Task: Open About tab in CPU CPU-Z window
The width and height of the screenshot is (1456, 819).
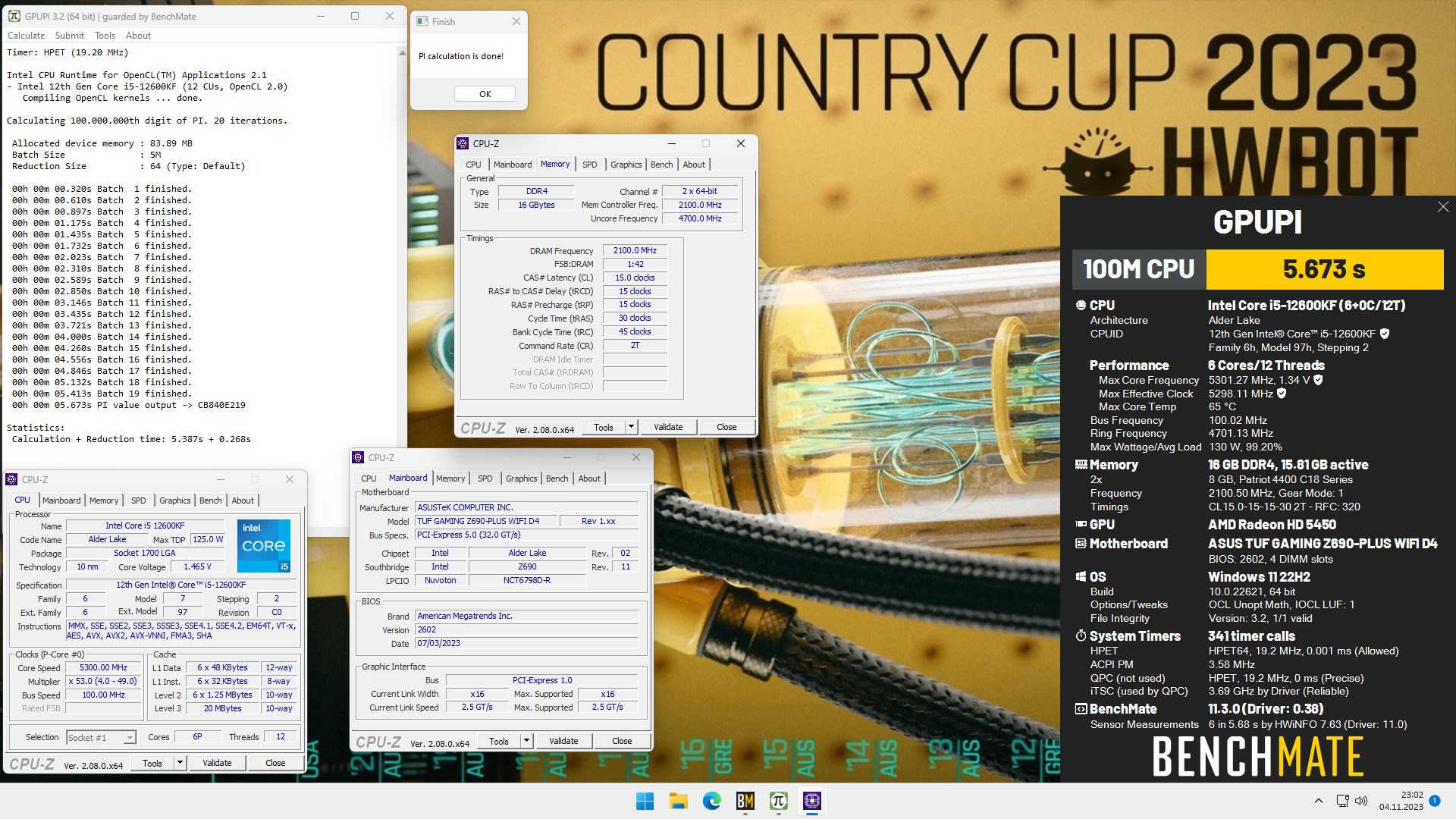Action: (243, 500)
